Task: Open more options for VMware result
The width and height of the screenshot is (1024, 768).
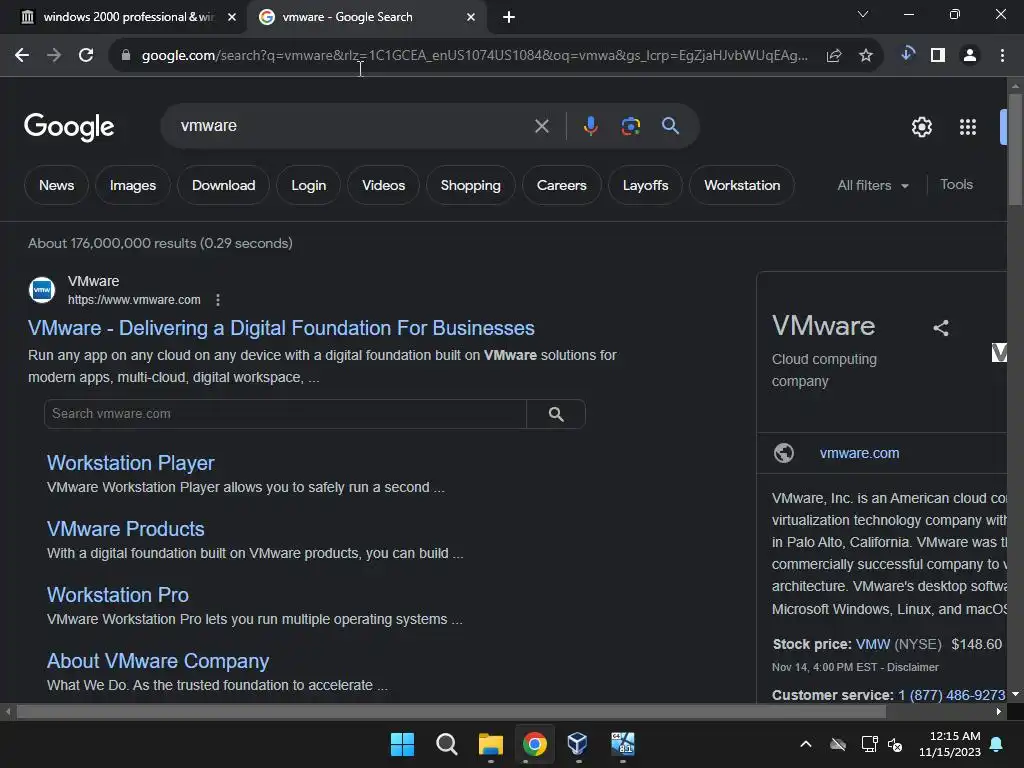Action: [218, 300]
